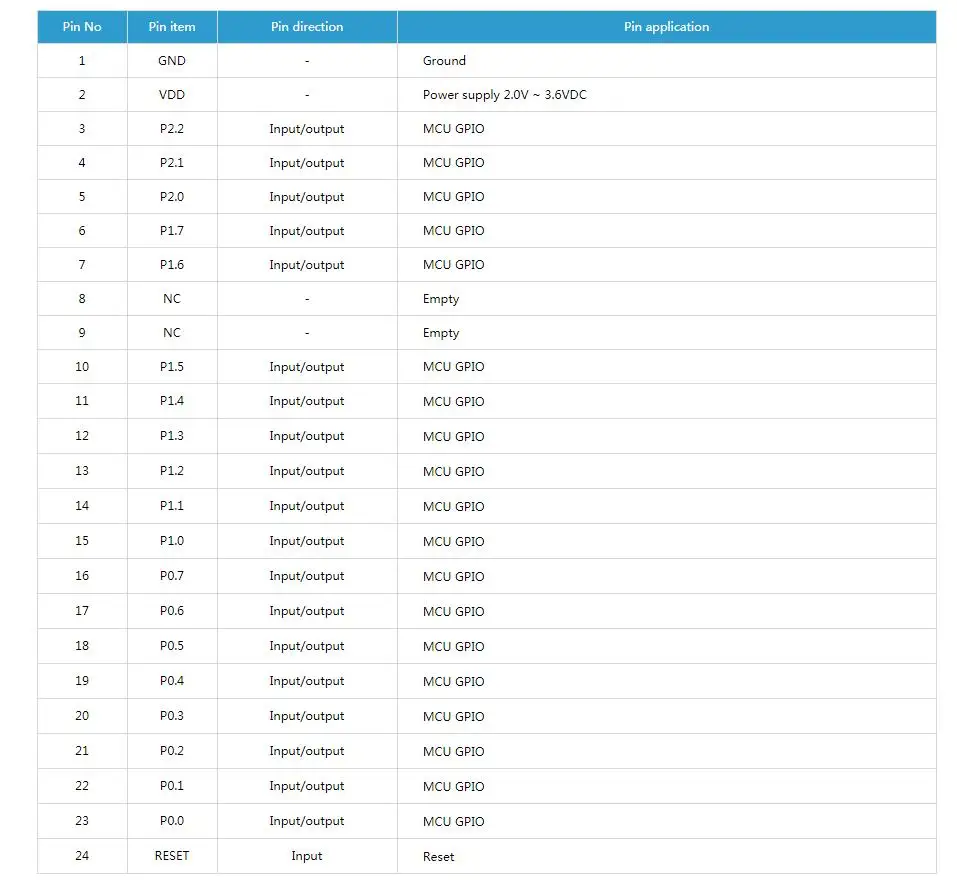Select the P1.0 pin item cell
The width and height of the screenshot is (957, 895).
click(x=172, y=541)
